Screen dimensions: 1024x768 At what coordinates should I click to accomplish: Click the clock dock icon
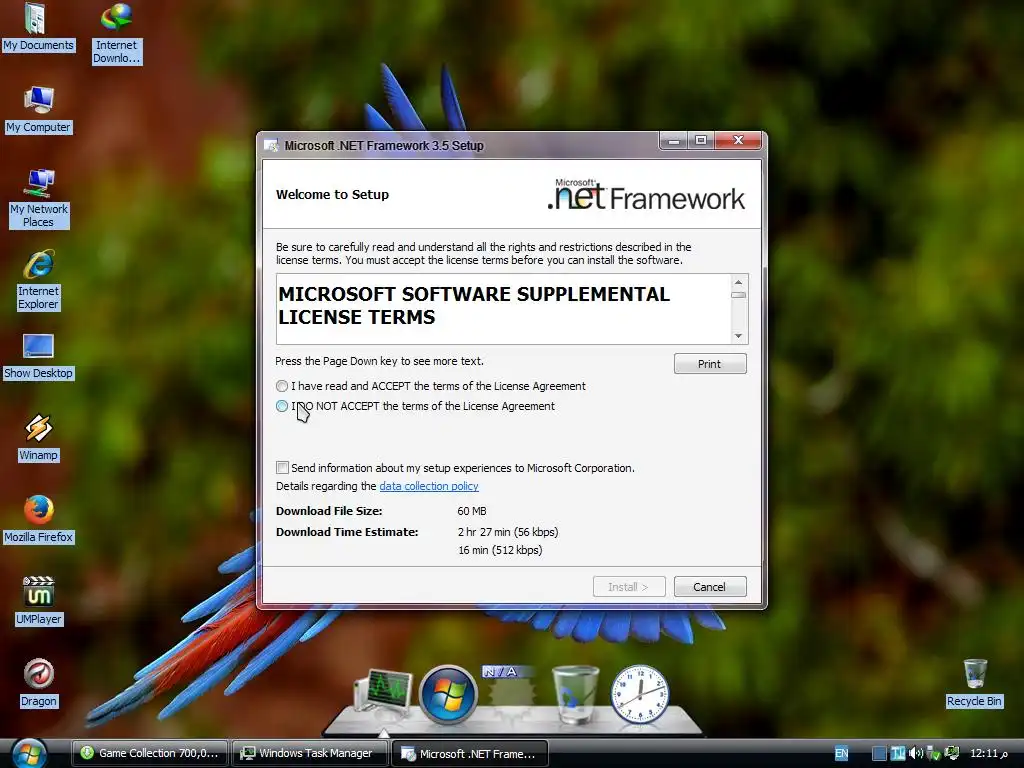click(639, 694)
